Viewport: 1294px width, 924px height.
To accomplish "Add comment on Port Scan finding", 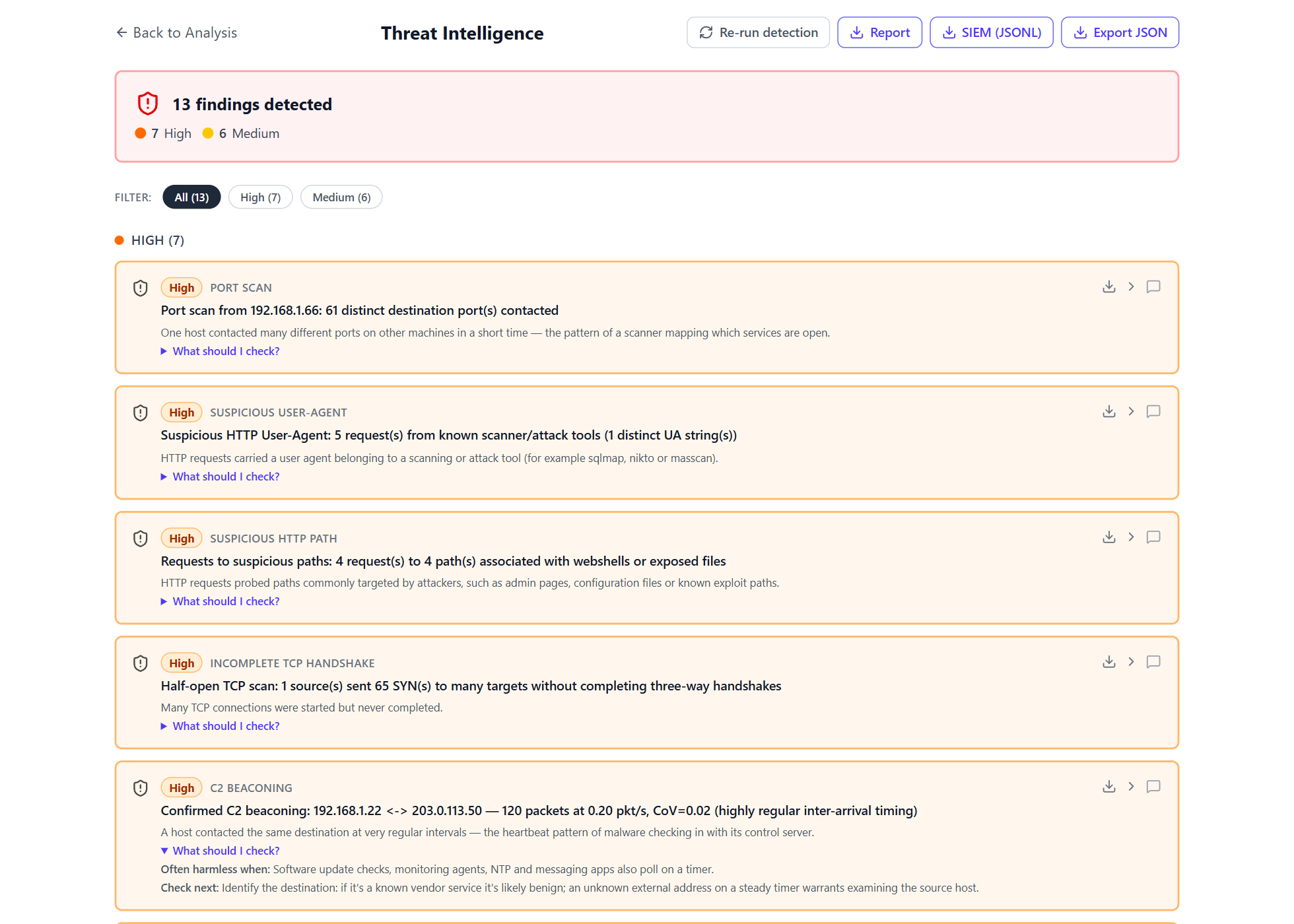I will pyautogui.click(x=1153, y=286).
